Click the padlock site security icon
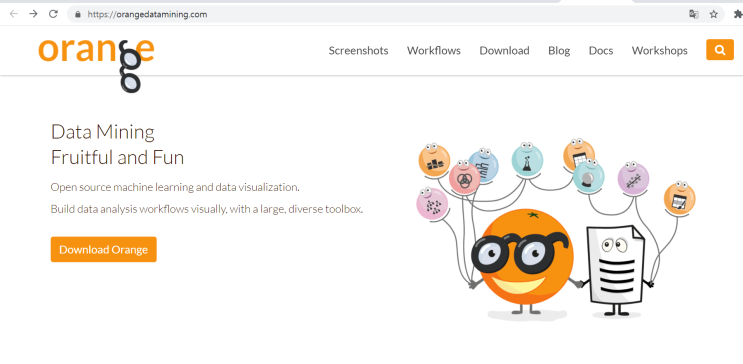 point(78,14)
